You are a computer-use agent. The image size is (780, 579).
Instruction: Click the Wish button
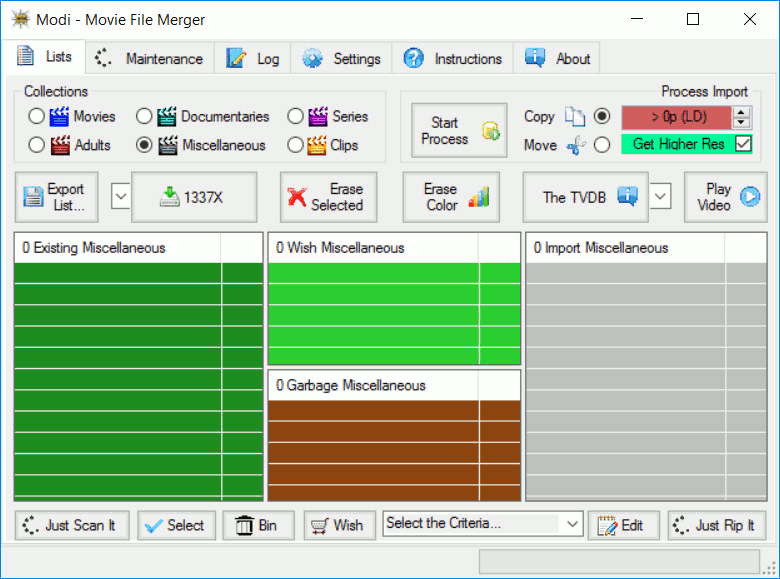340,525
